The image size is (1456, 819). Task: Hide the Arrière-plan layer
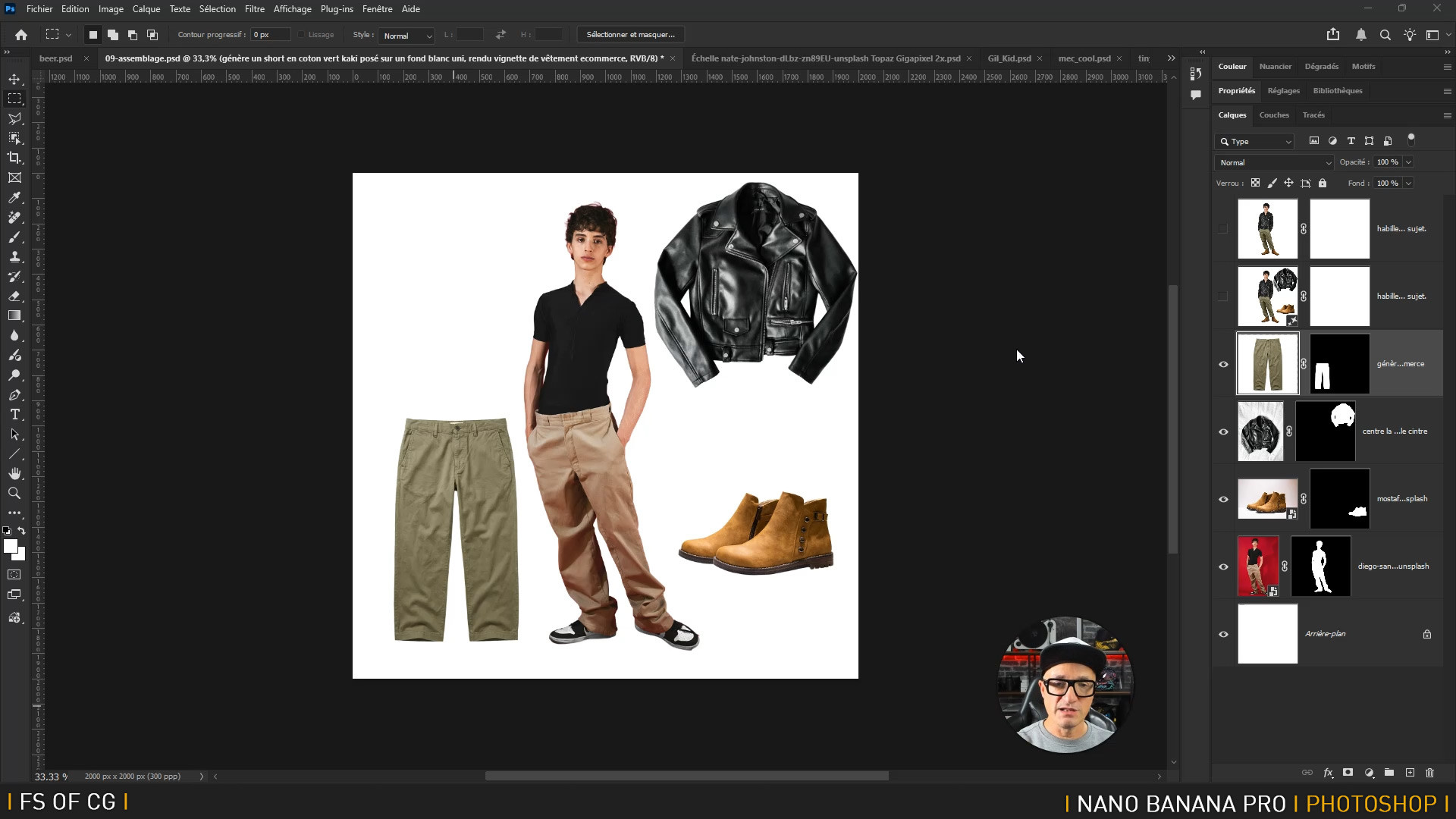(x=1223, y=634)
